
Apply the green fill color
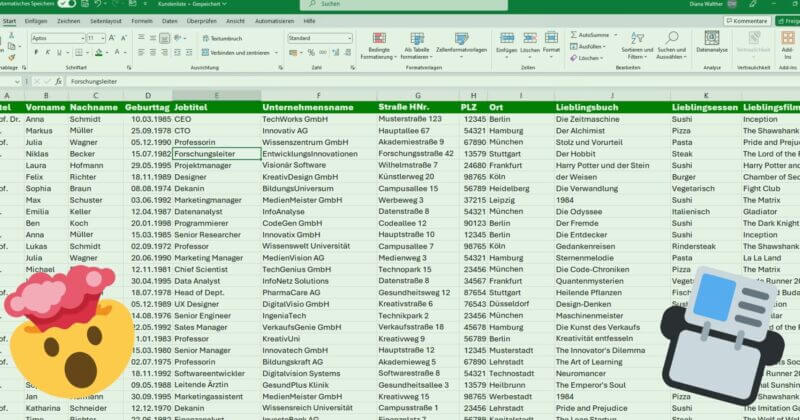[98, 53]
